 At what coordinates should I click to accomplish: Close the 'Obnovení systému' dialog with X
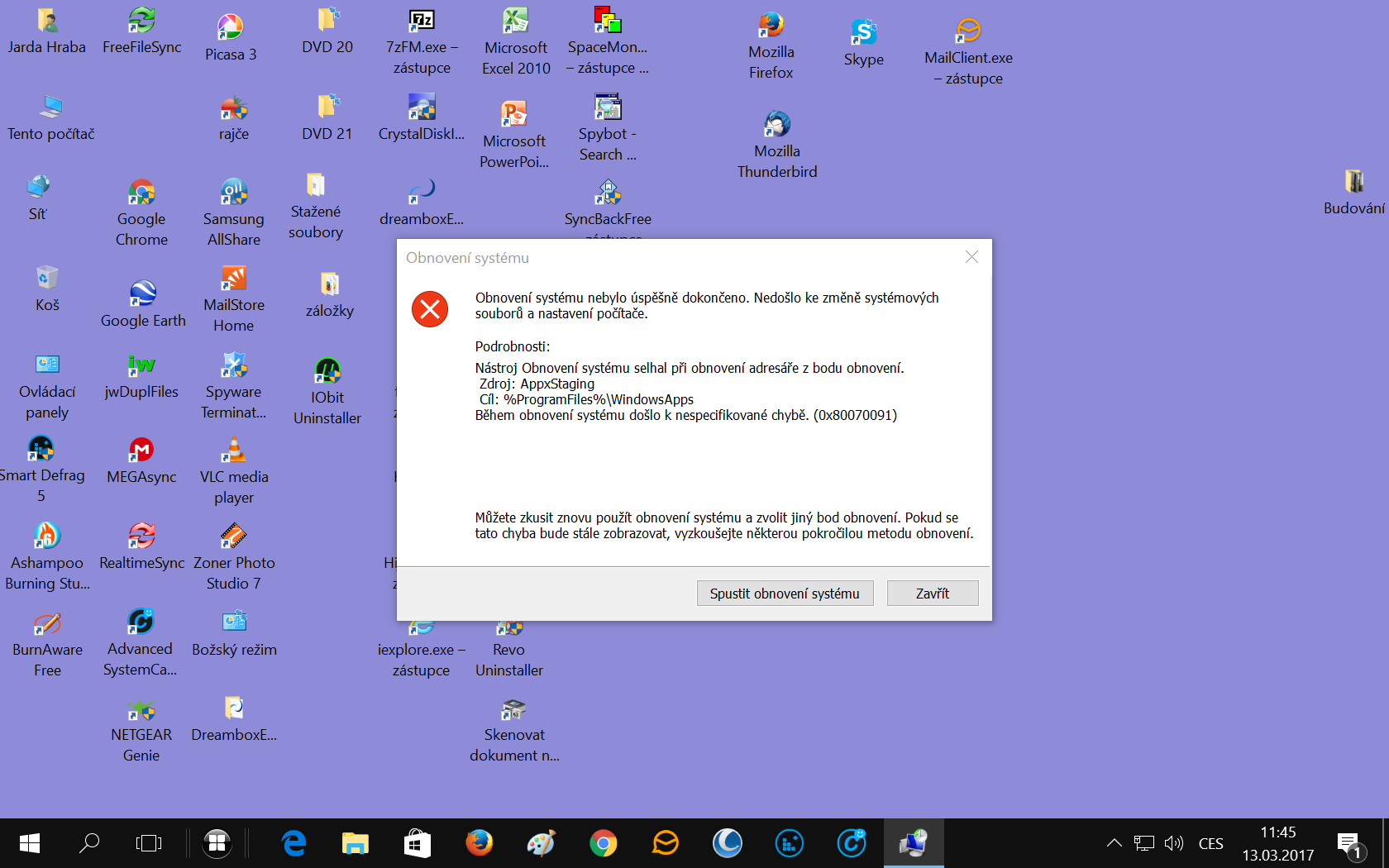pyautogui.click(x=971, y=257)
